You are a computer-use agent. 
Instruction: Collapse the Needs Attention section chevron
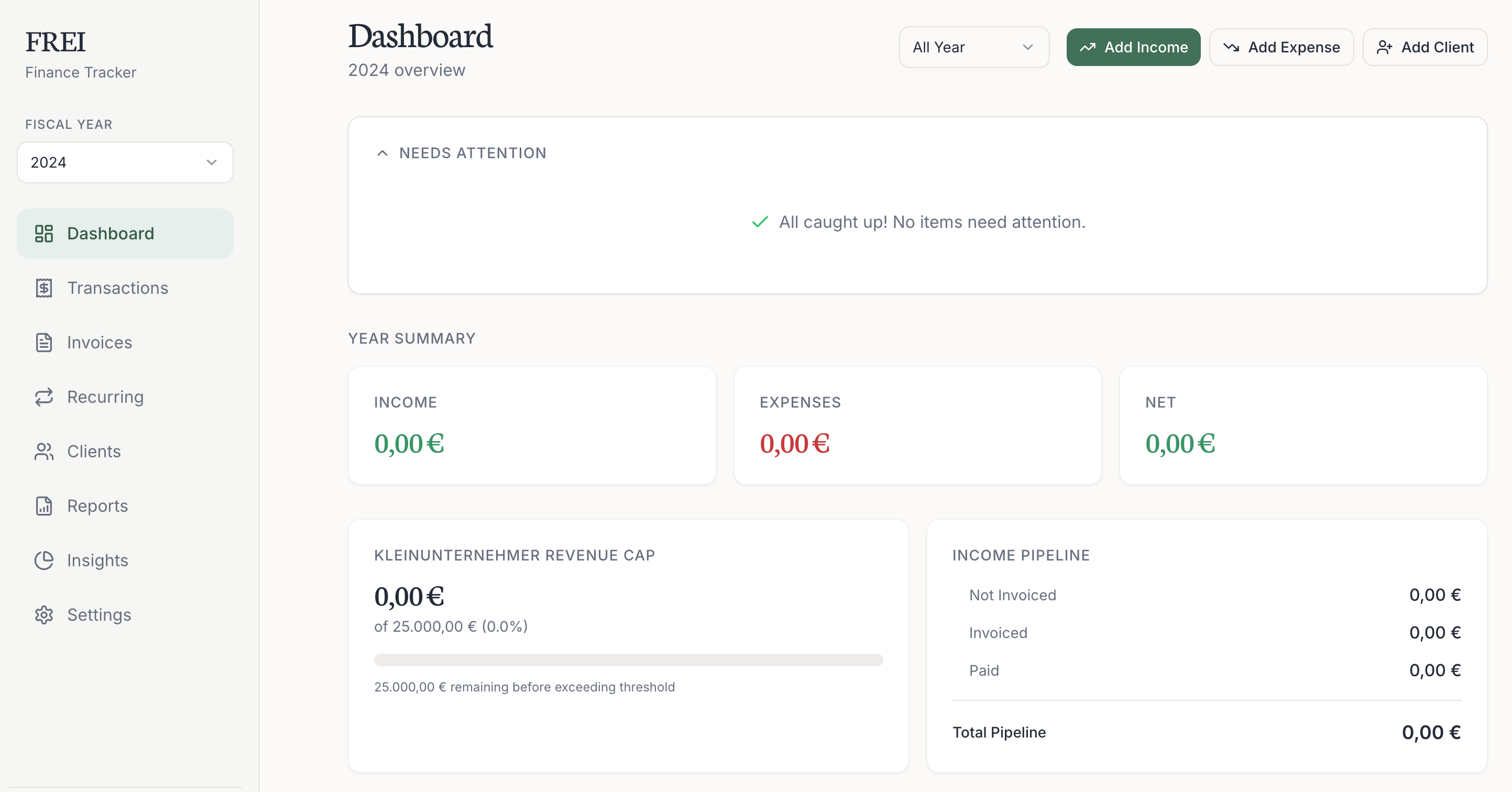click(382, 153)
